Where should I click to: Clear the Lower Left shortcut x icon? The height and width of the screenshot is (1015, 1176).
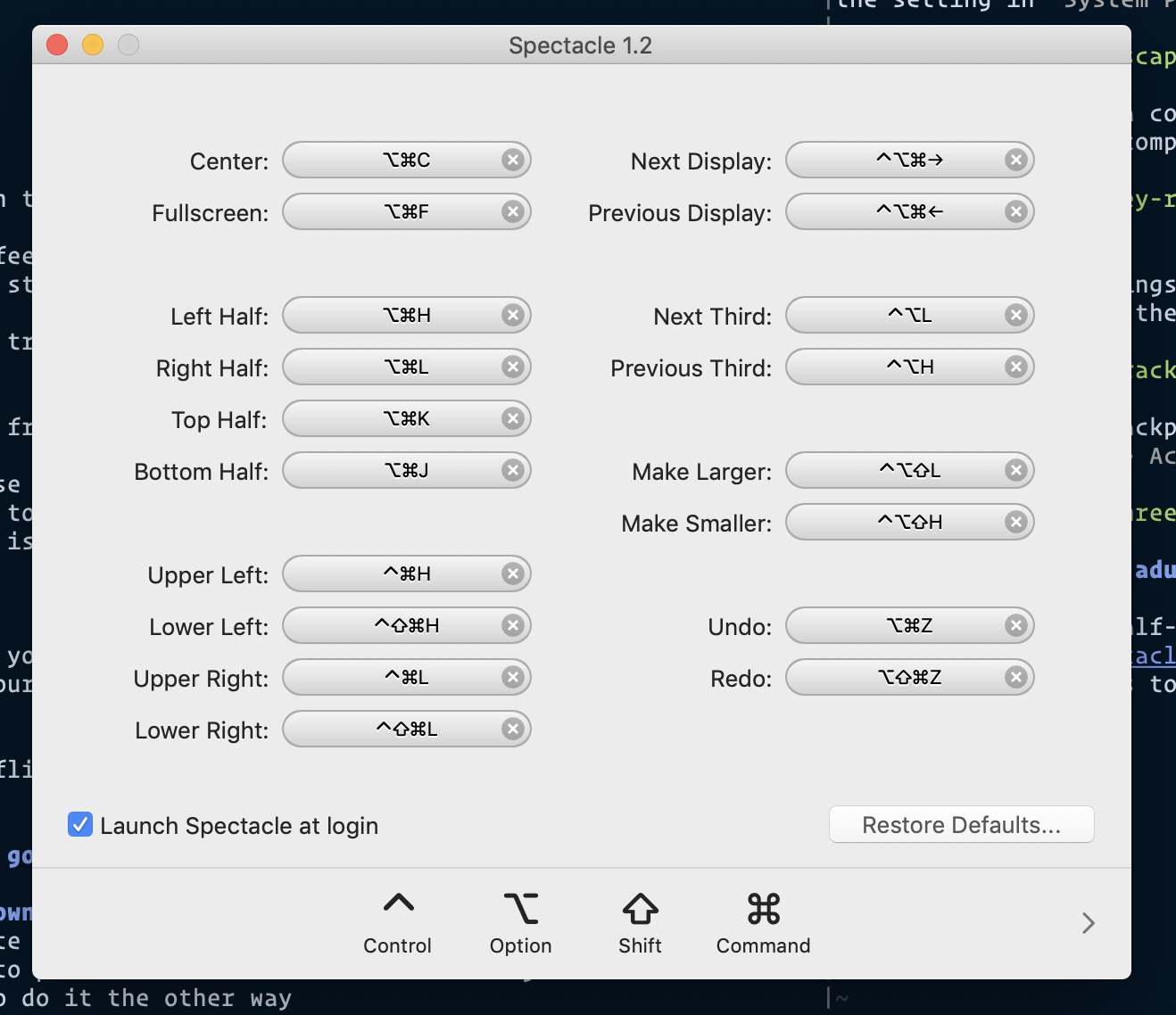click(x=512, y=625)
